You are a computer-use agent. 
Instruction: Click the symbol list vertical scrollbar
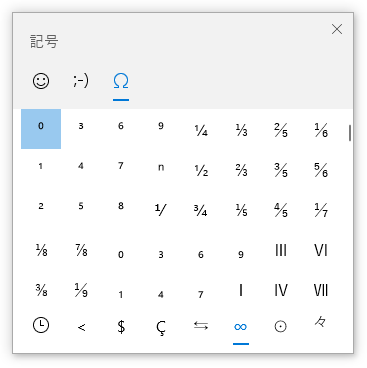coord(350,133)
